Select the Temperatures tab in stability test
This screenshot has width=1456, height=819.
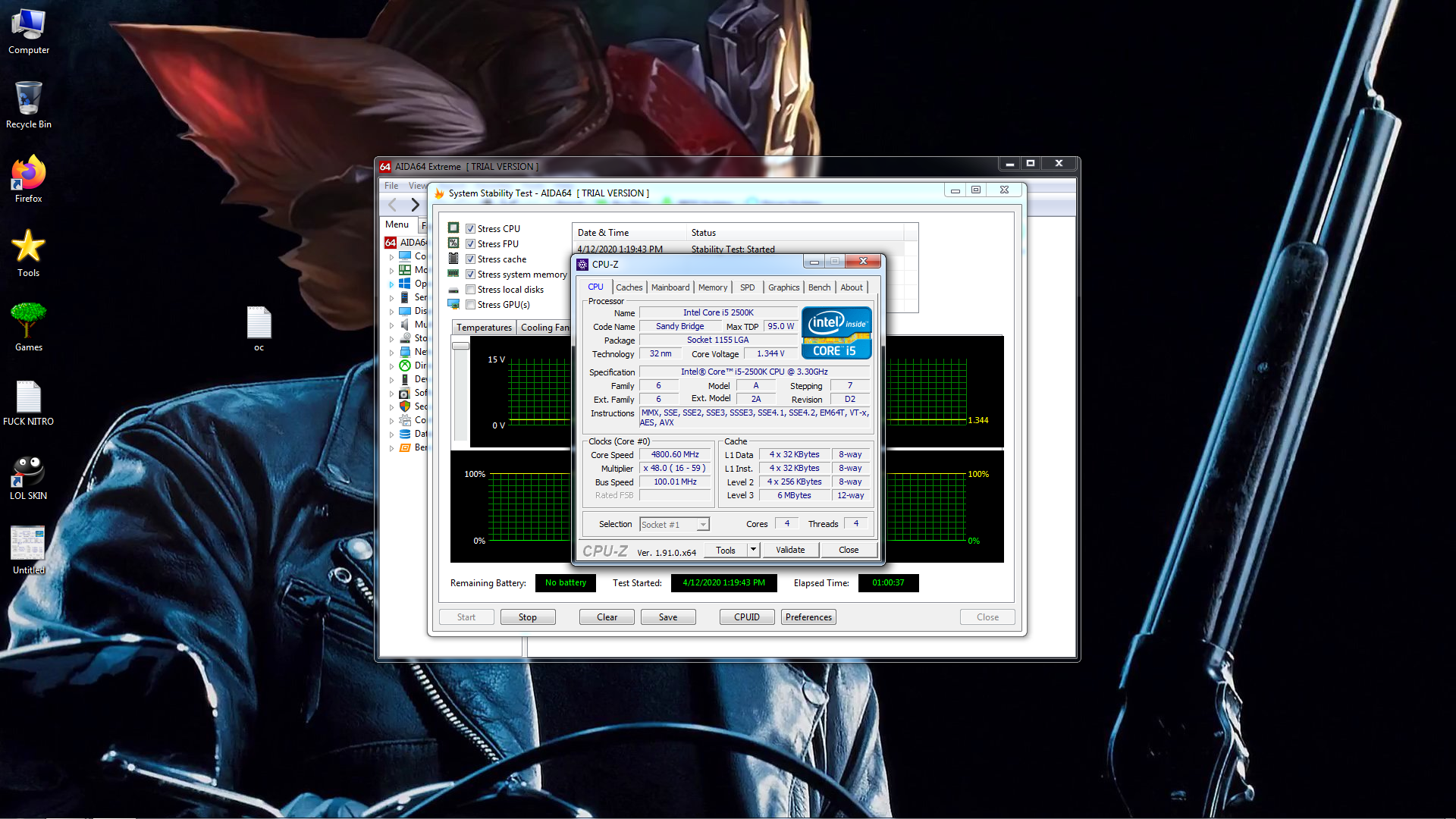(x=484, y=328)
